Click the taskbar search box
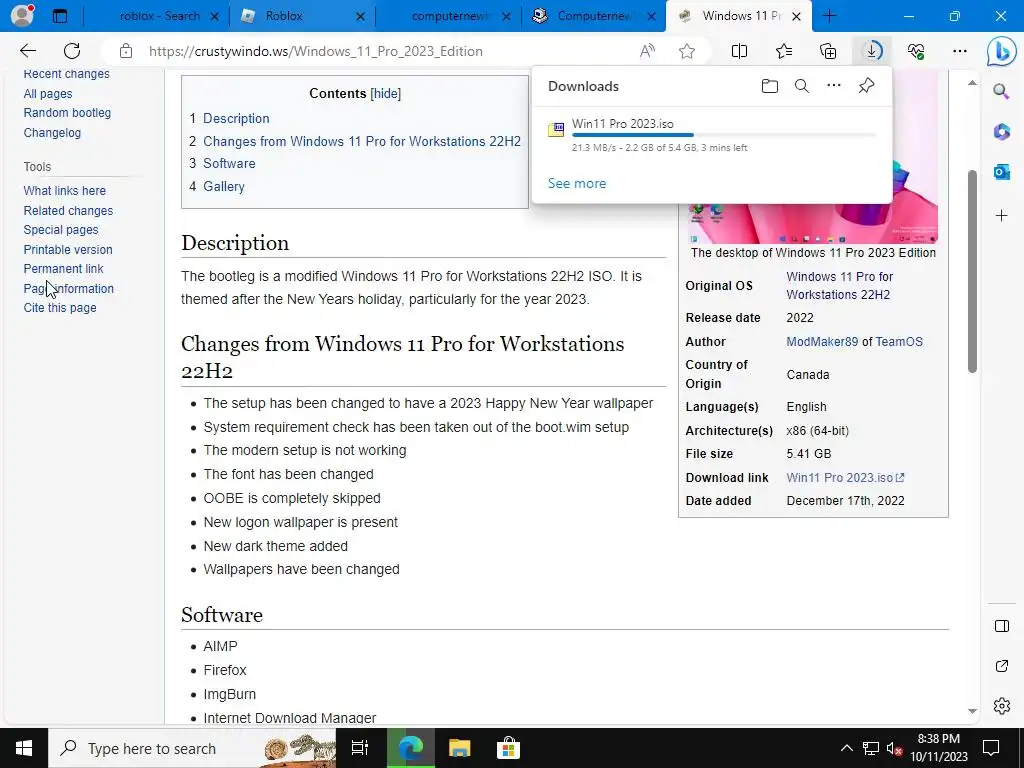 tap(192, 748)
